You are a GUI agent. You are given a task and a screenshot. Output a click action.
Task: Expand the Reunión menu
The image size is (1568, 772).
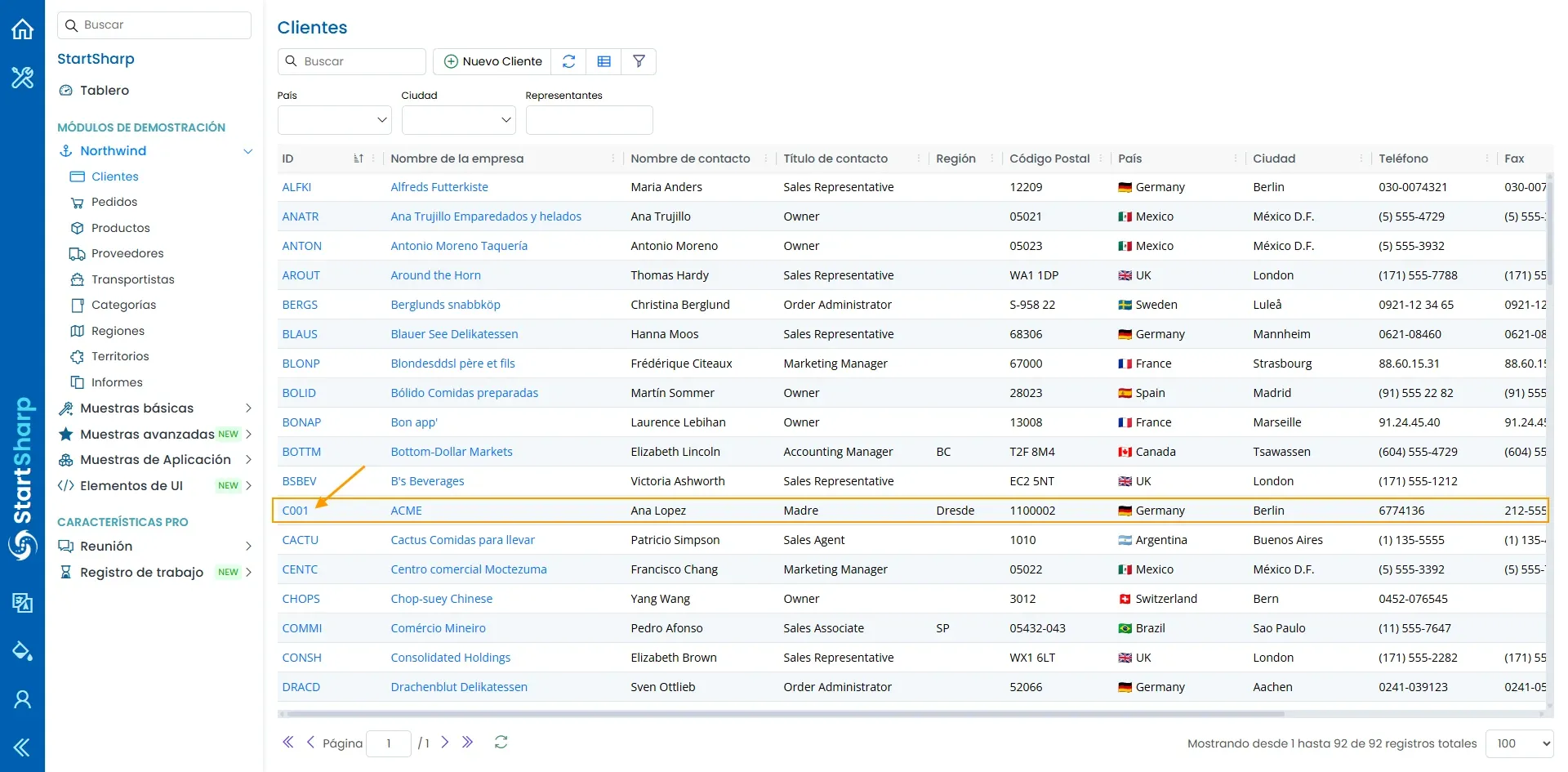click(x=248, y=547)
